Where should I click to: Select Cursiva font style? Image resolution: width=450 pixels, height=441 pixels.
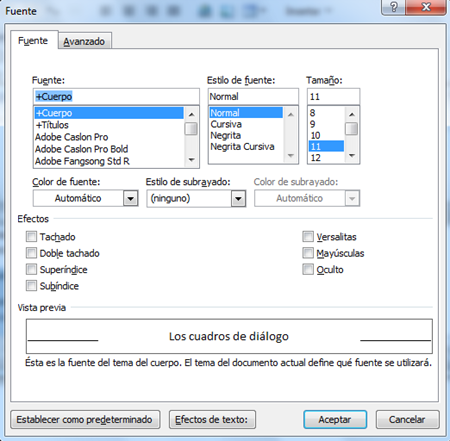tap(246, 124)
